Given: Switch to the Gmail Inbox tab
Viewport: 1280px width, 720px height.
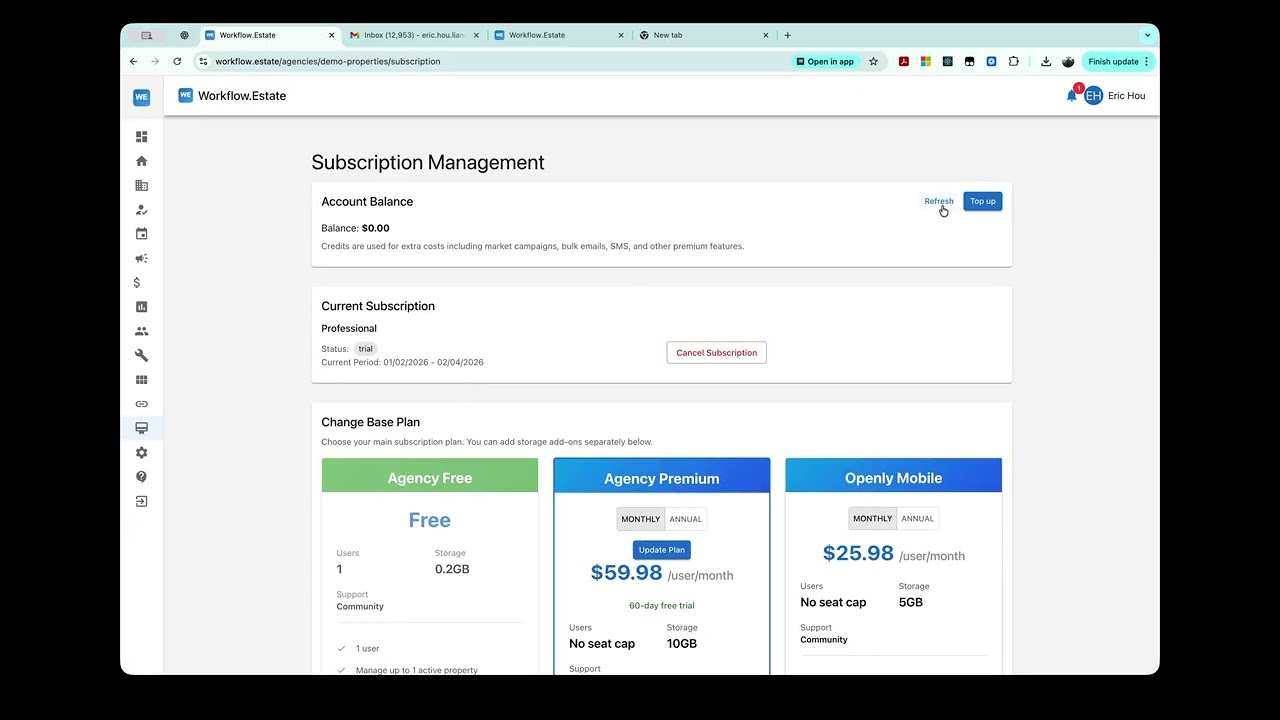Looking at the screenshot, I should point(414,35).
